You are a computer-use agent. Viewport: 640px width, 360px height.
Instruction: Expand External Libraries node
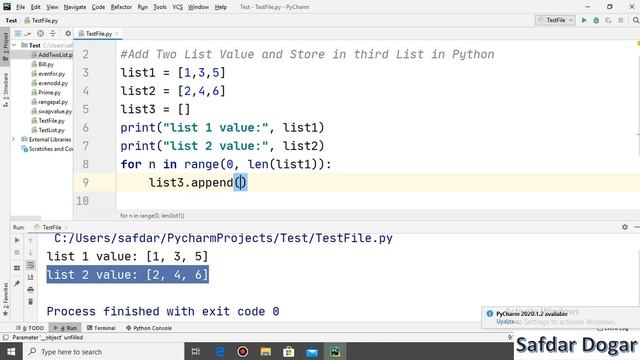pos(13,140)
